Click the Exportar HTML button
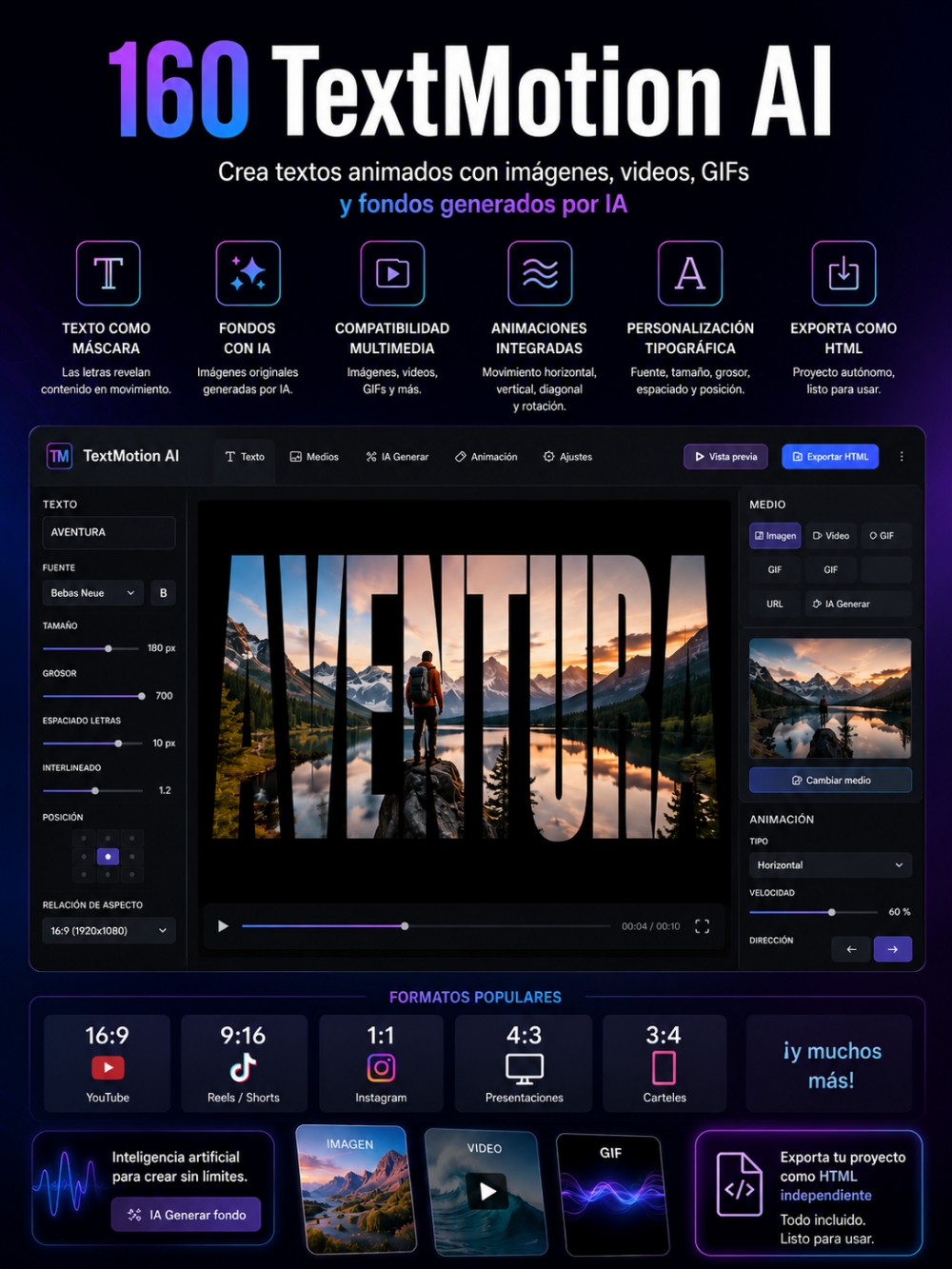The image size is (952, 1269). pos(830,457)
